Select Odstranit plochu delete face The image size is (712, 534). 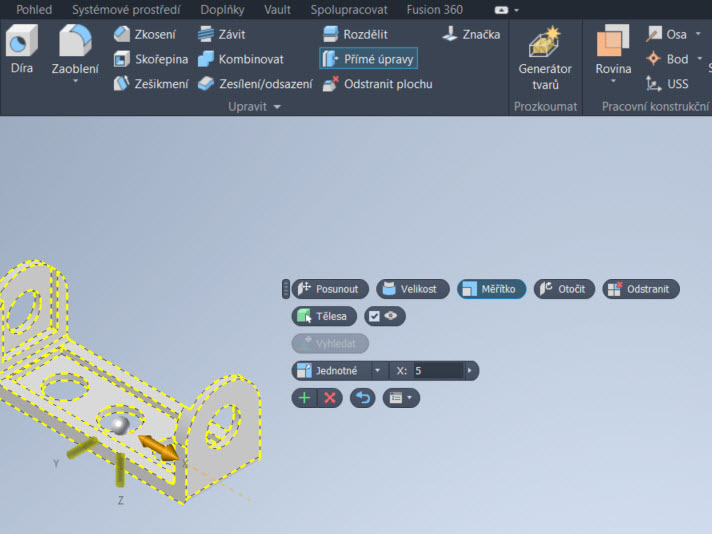(377, 84)
